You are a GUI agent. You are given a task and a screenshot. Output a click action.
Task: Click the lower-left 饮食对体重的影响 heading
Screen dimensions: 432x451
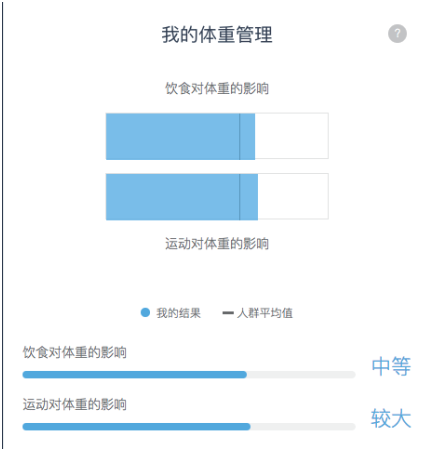point(75,352)
